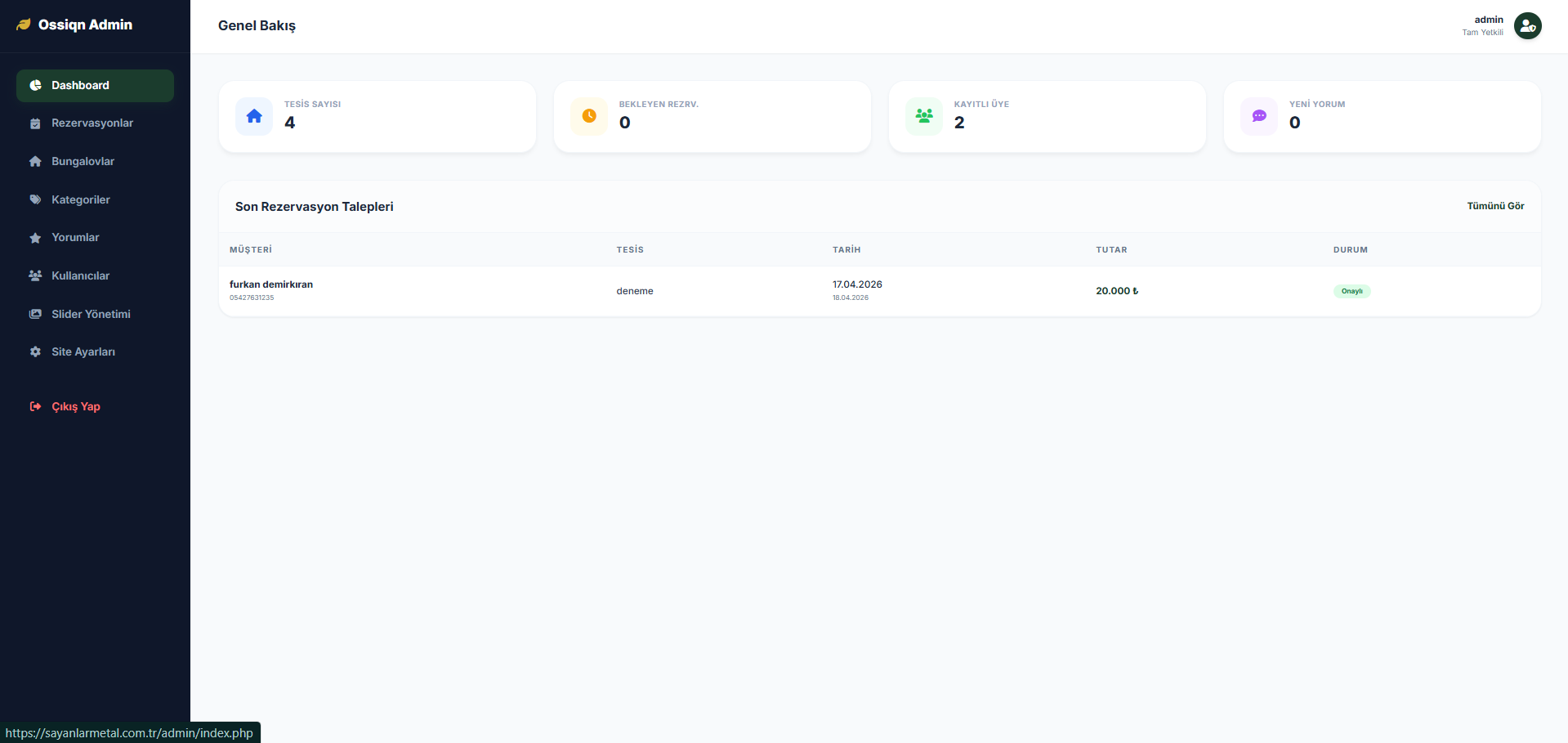1568x743 pixels.
Task: Click the Kategoriler tags icon
Action: pos(35,199)
